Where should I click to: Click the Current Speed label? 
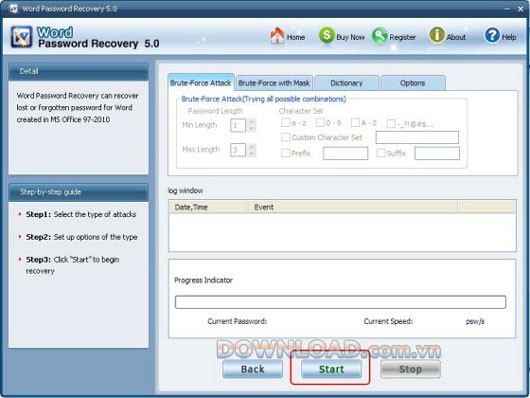(388, 321)
